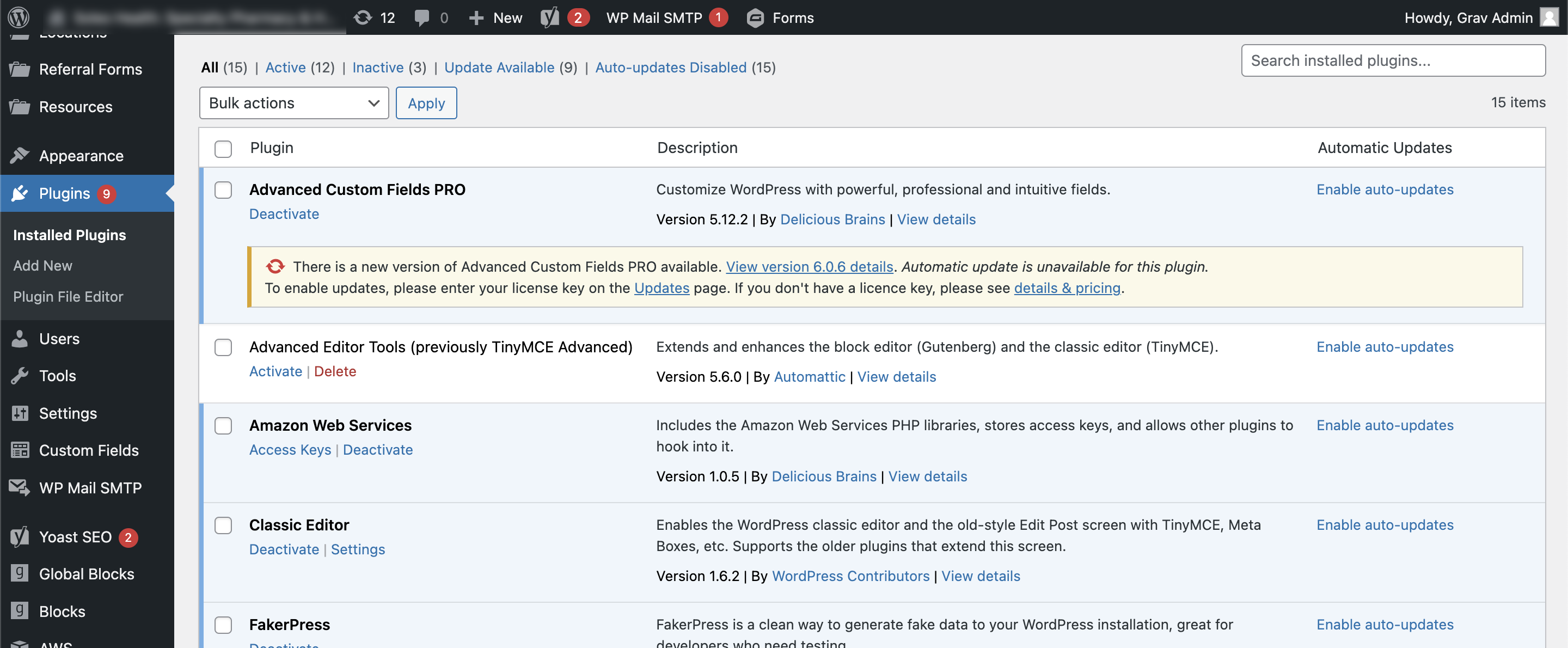Viewport: 1568px width, 648px height.
Task: Click the Tools wrench icon
Action: pyautogui.click(x=20, y=376)
